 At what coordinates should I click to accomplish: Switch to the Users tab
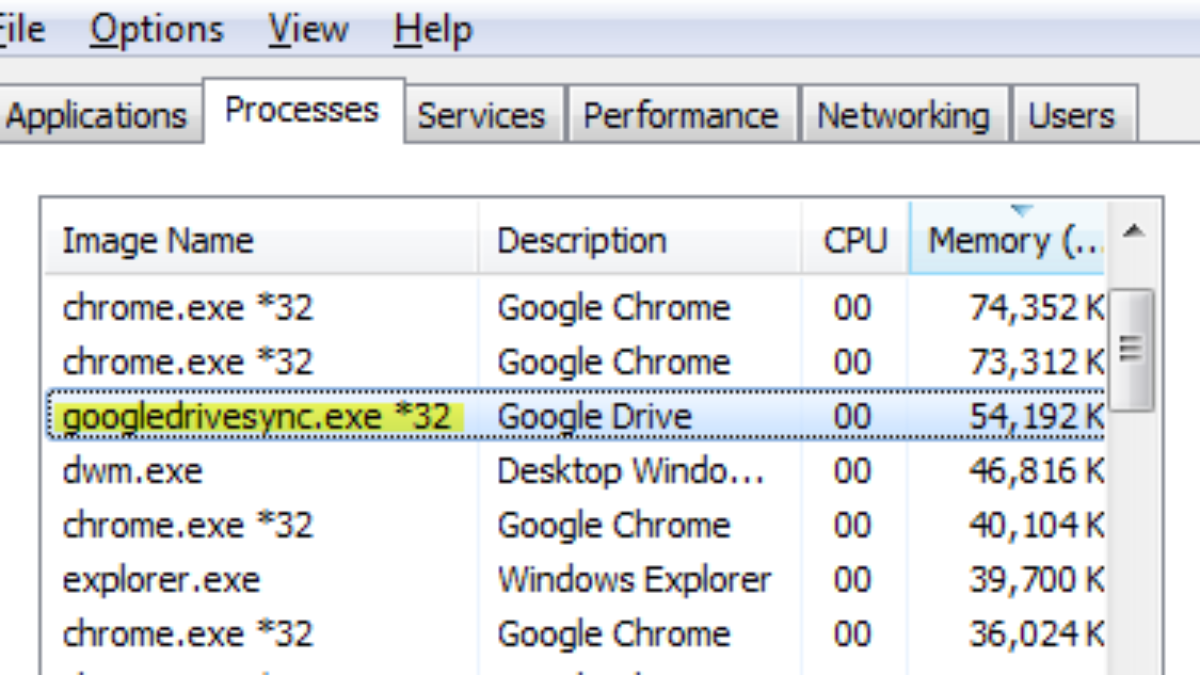pyautogui.click(x=1072, y=116)
